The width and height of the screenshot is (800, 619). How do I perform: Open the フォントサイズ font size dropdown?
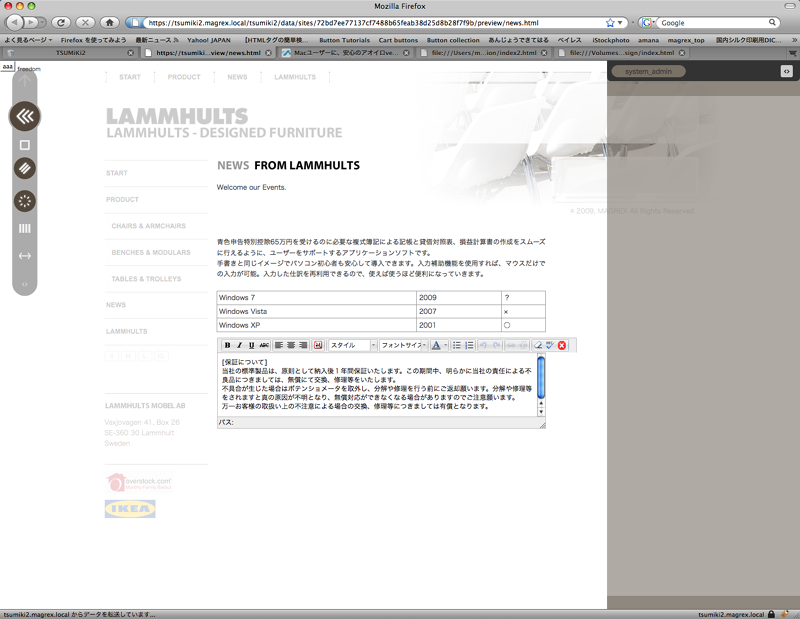pos(403,345)
